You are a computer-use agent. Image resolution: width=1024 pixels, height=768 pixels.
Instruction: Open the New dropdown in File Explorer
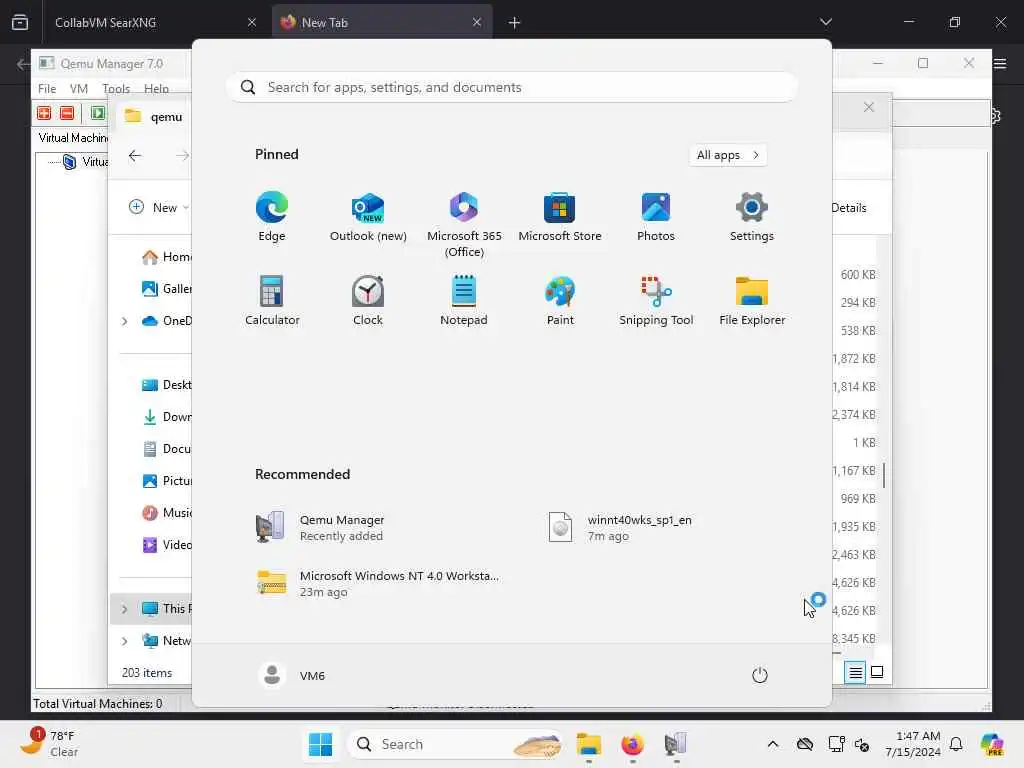tap(159, 207)
